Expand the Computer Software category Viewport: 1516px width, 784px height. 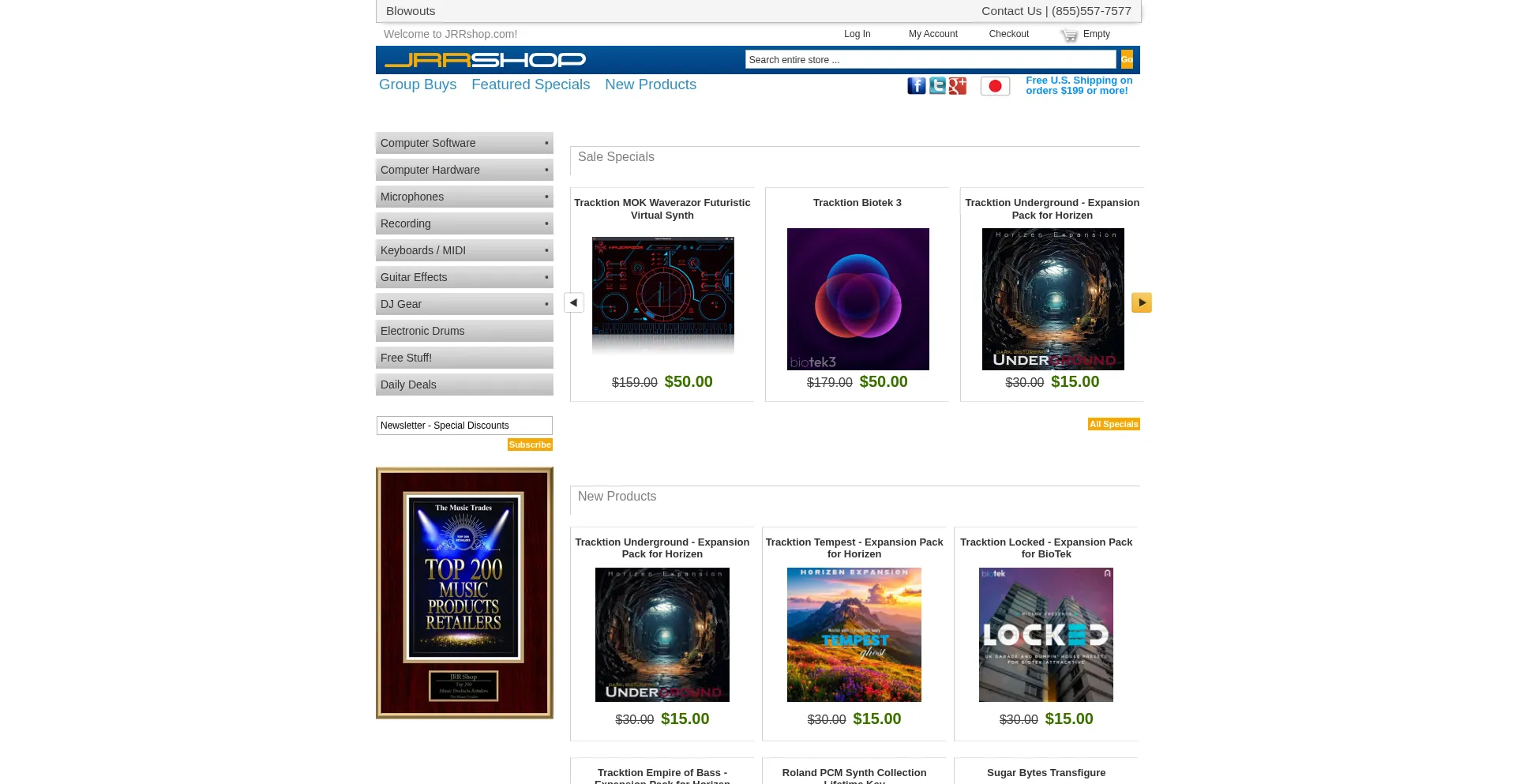[464, 143]
